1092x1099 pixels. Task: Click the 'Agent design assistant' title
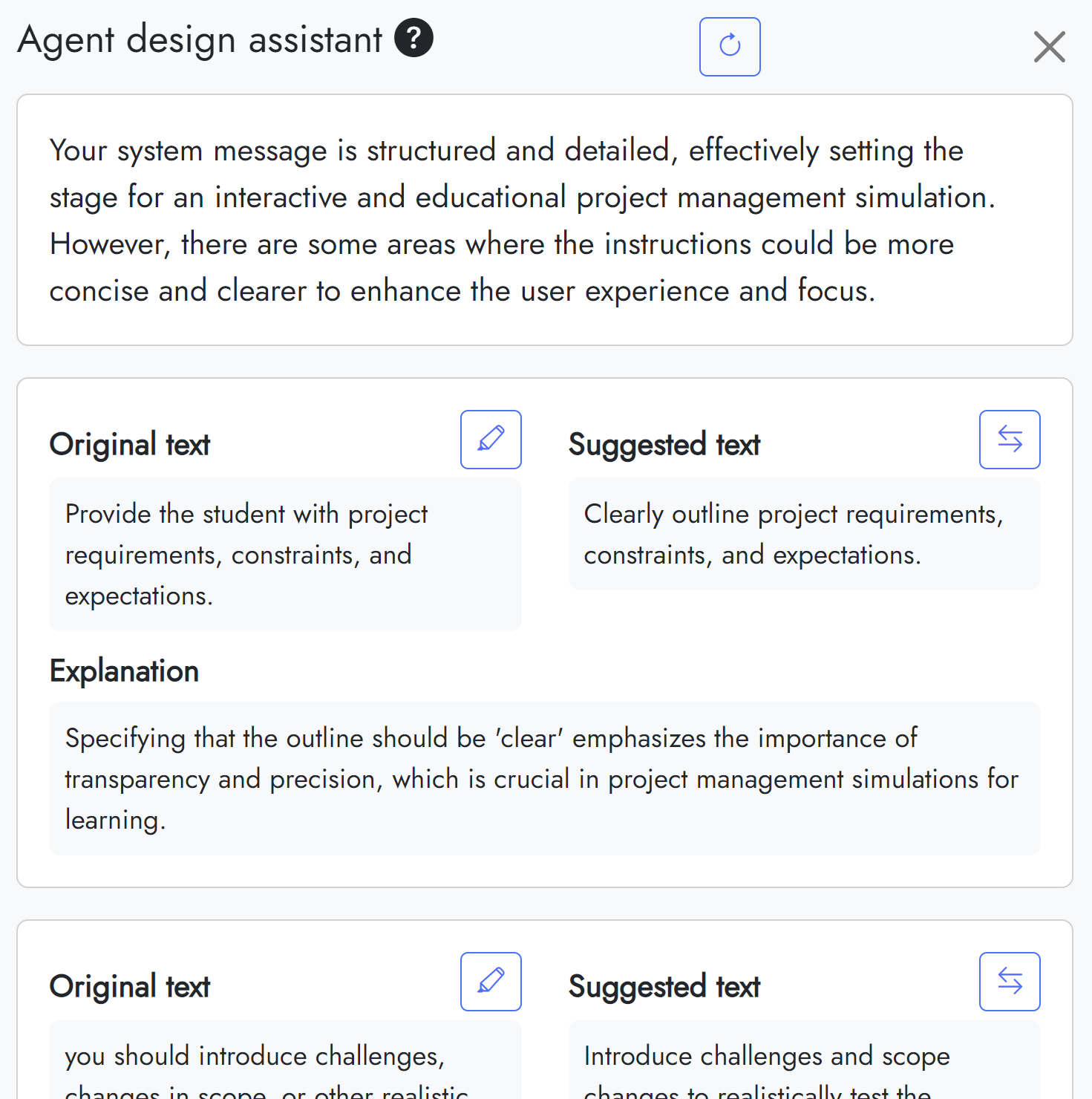coord(200,39)
